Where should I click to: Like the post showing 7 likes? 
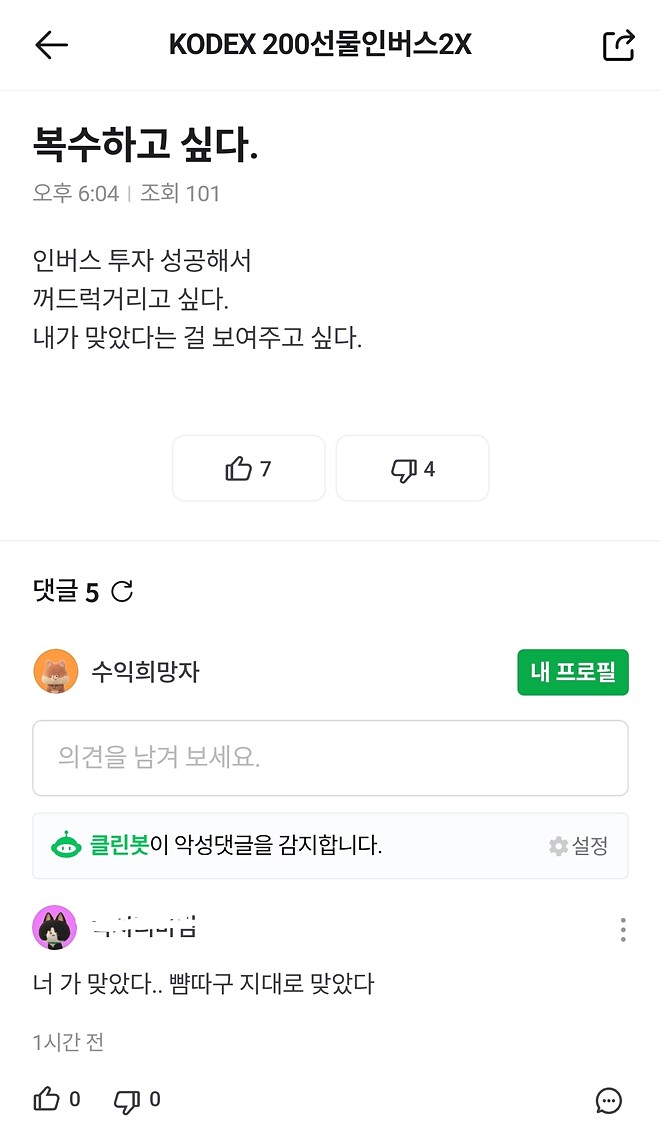248,468
